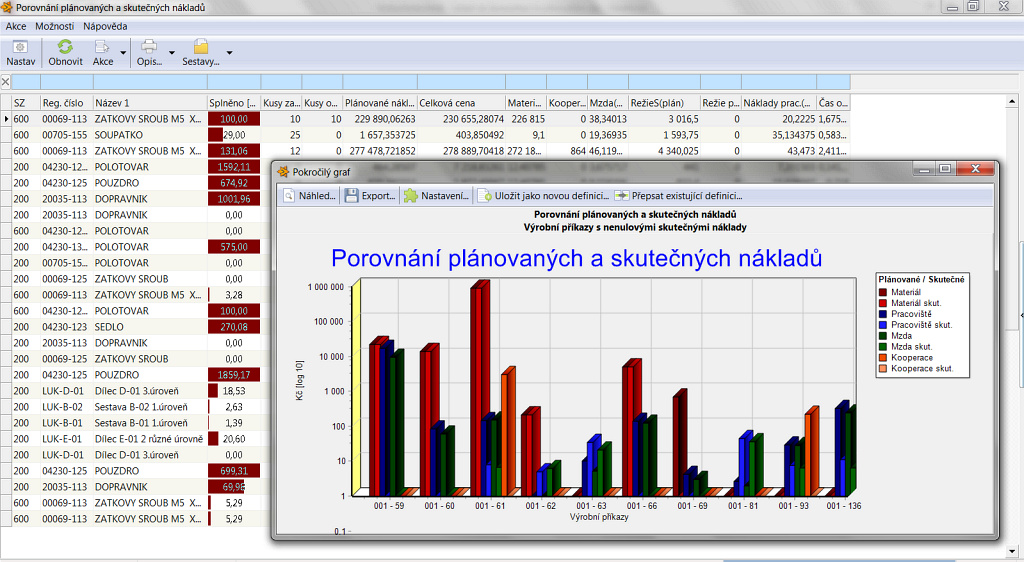Expand the Sestavy dropdown arrow
This screenshot has height=562, width=1024.
coord(229,53)
